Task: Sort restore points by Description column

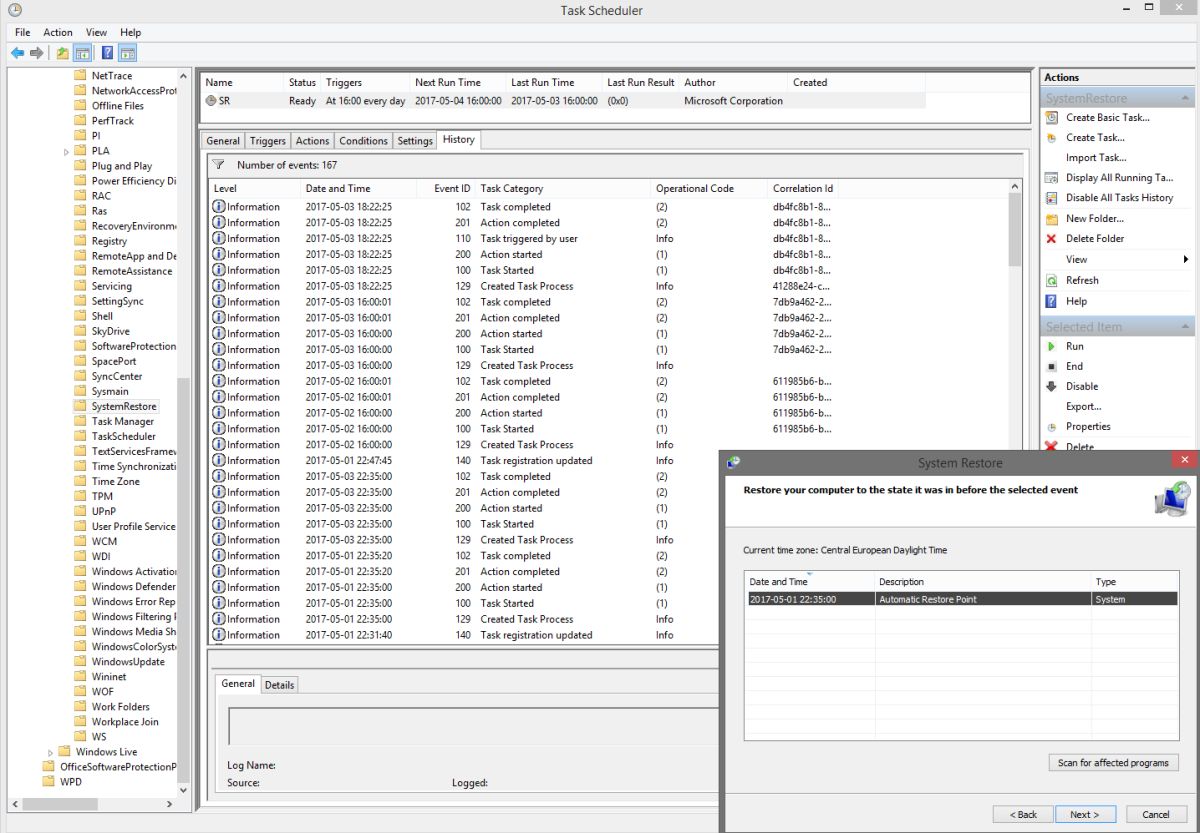Action: point(981,582)
